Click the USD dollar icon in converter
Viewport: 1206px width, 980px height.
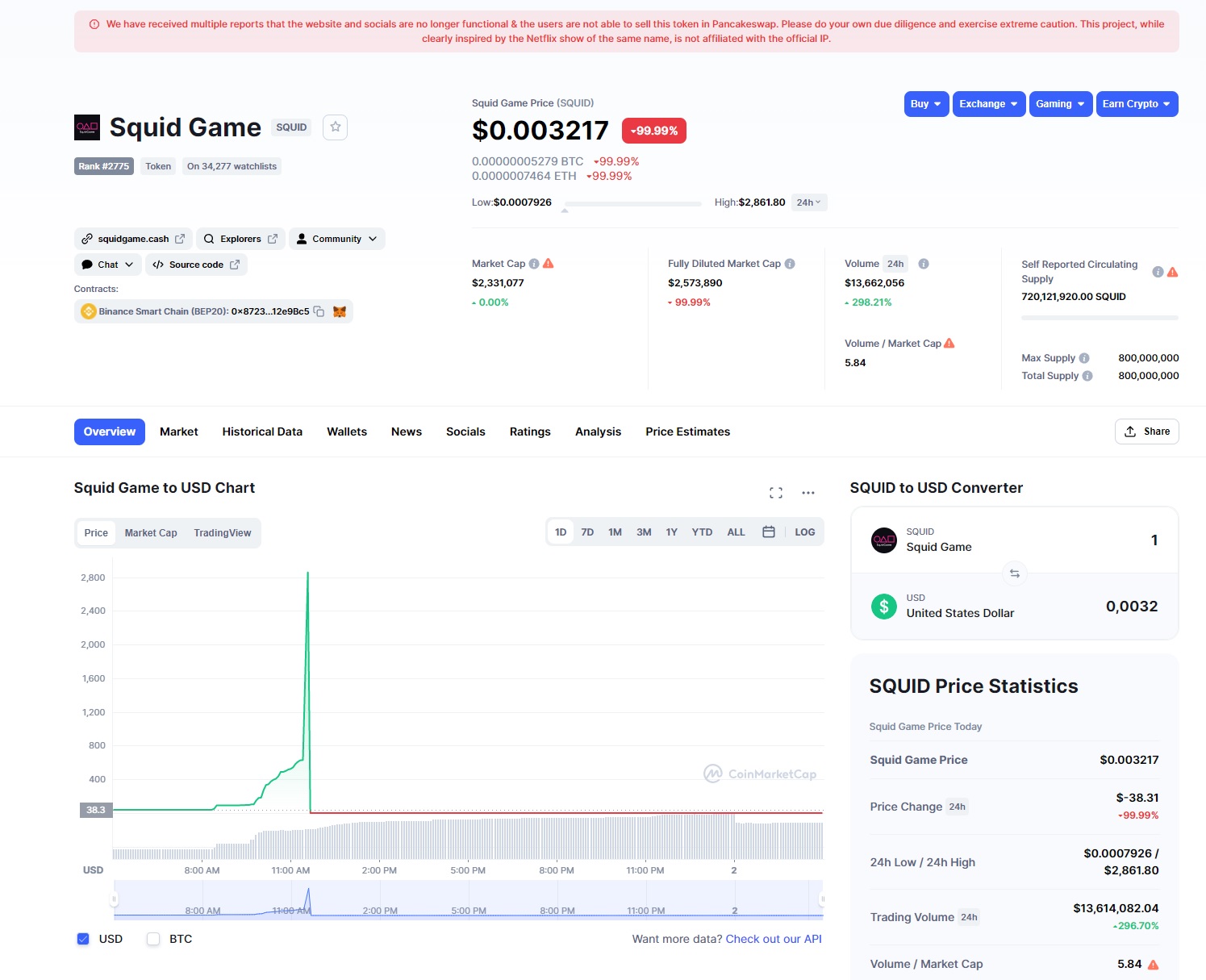coord(884,607)
